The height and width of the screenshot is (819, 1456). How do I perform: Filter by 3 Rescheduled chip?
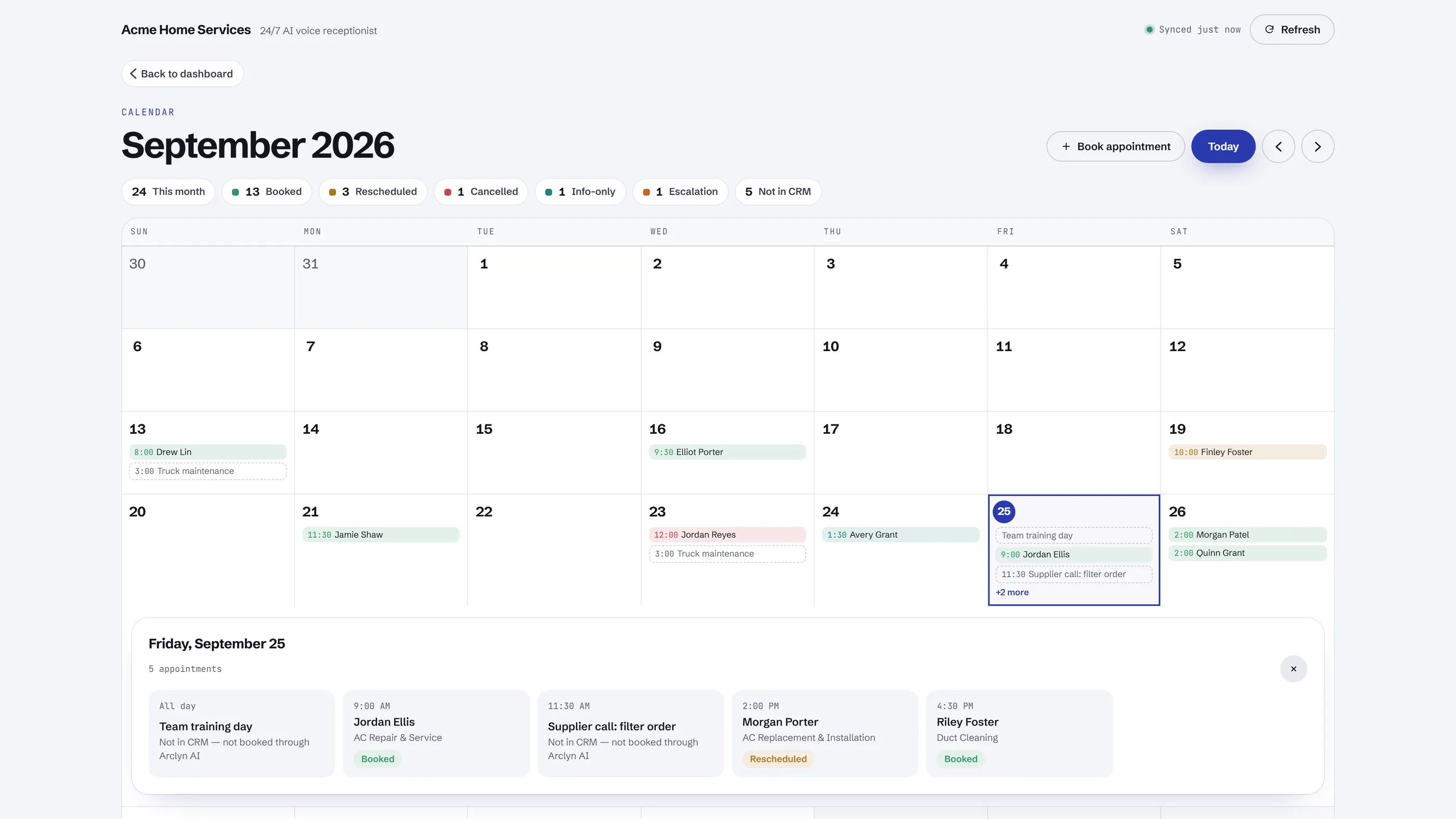[x=373, y=191]
